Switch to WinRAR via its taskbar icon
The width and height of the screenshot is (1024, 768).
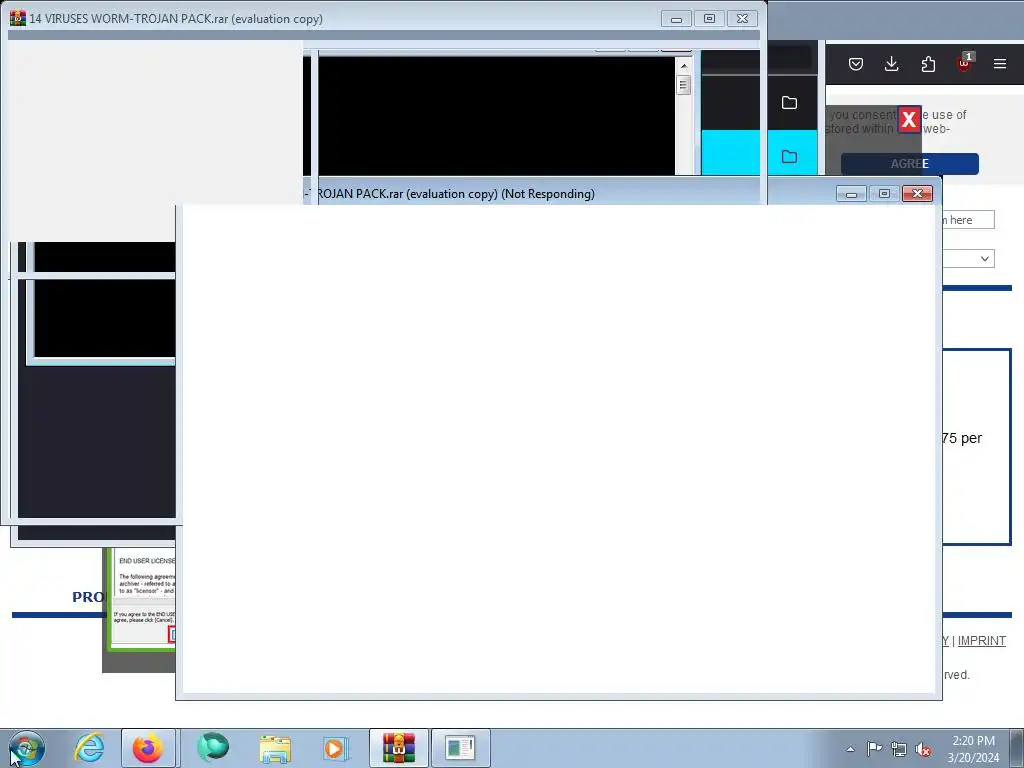point(398,748)
